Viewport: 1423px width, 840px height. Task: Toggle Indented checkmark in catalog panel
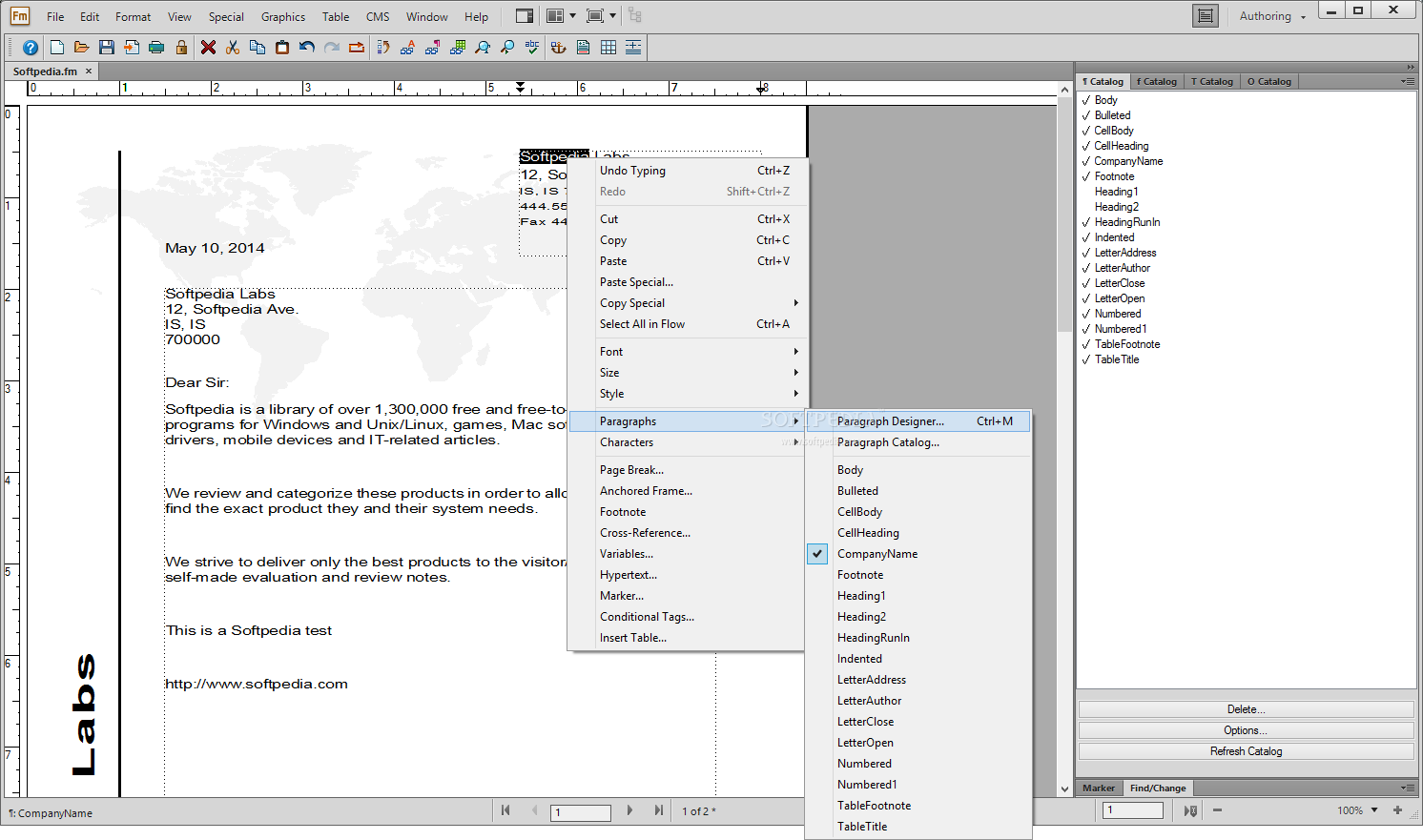click(1086, 237)
